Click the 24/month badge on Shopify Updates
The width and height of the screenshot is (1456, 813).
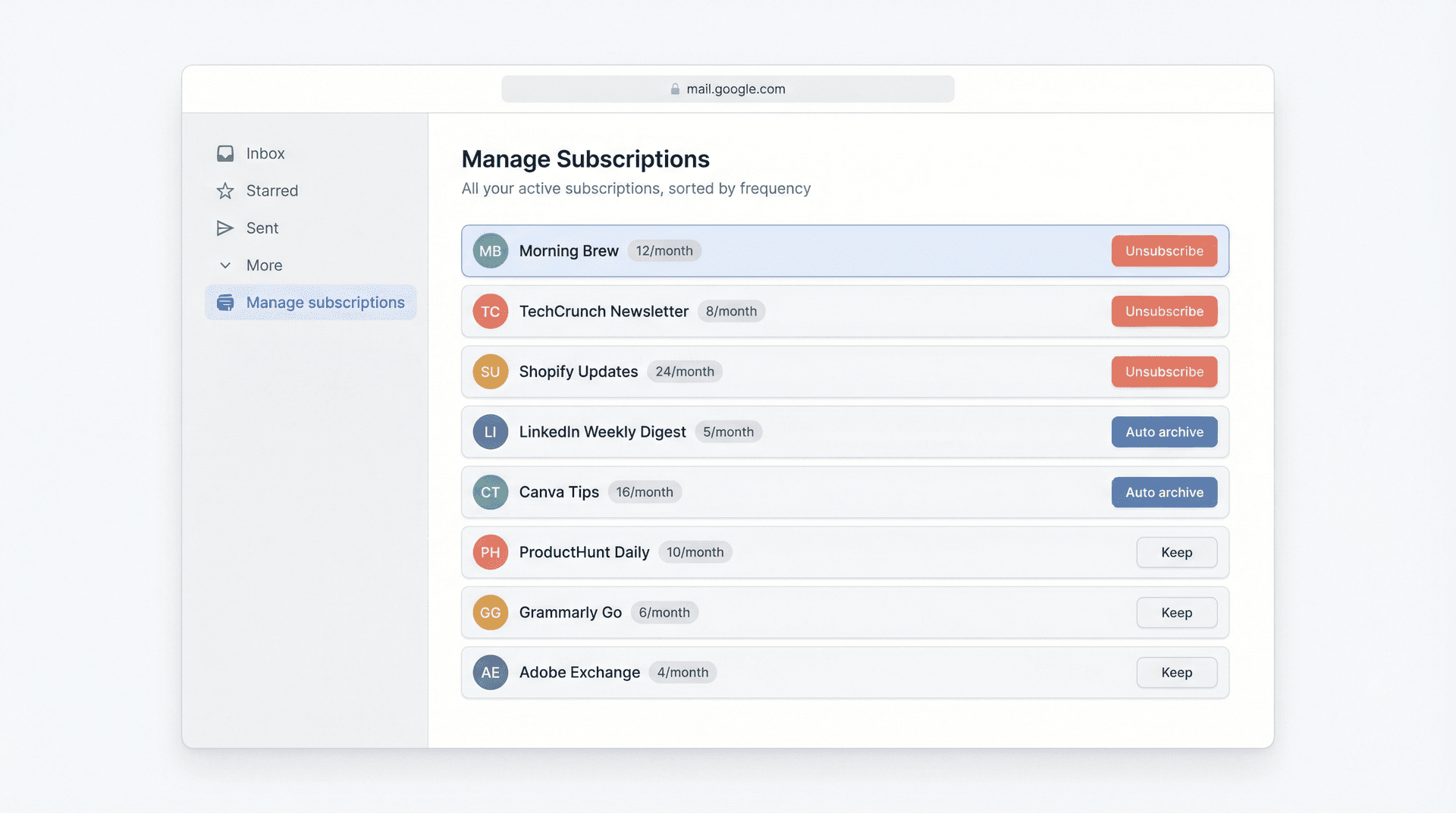pyautogui.click(x=684, y=372)
